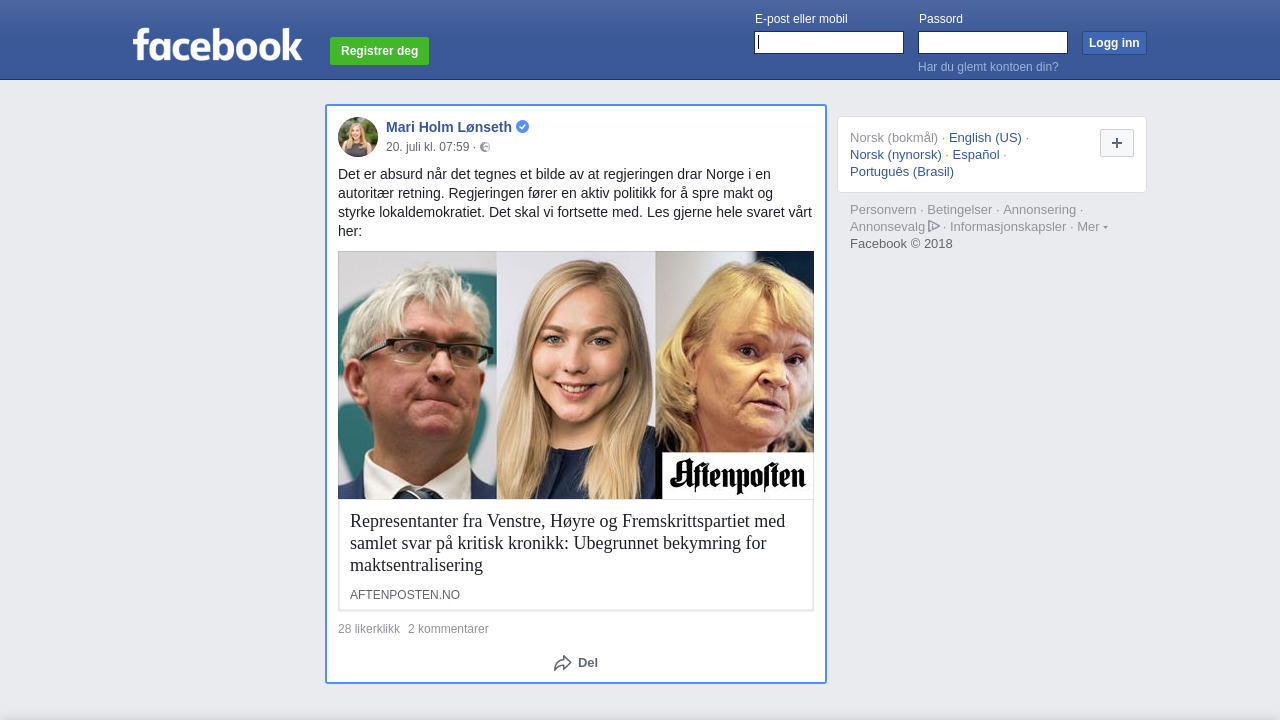
Task: Click the Registrer deg button
Action: (x=379, y=51)
